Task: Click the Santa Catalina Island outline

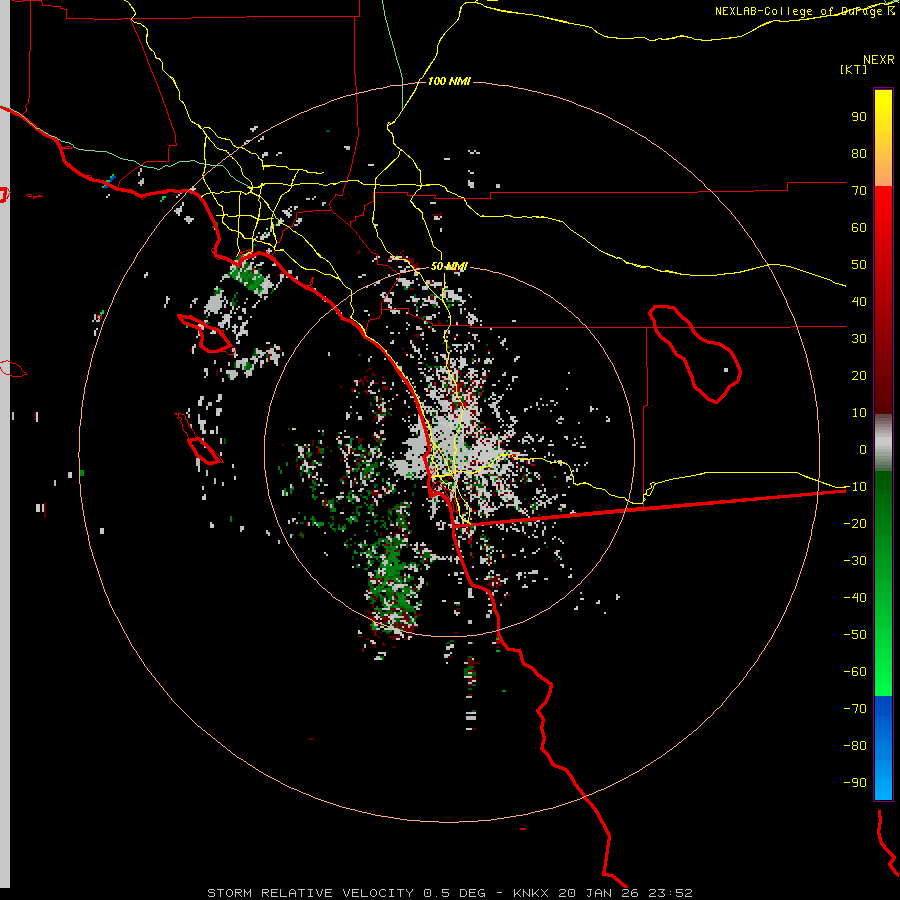Action: 205,333
